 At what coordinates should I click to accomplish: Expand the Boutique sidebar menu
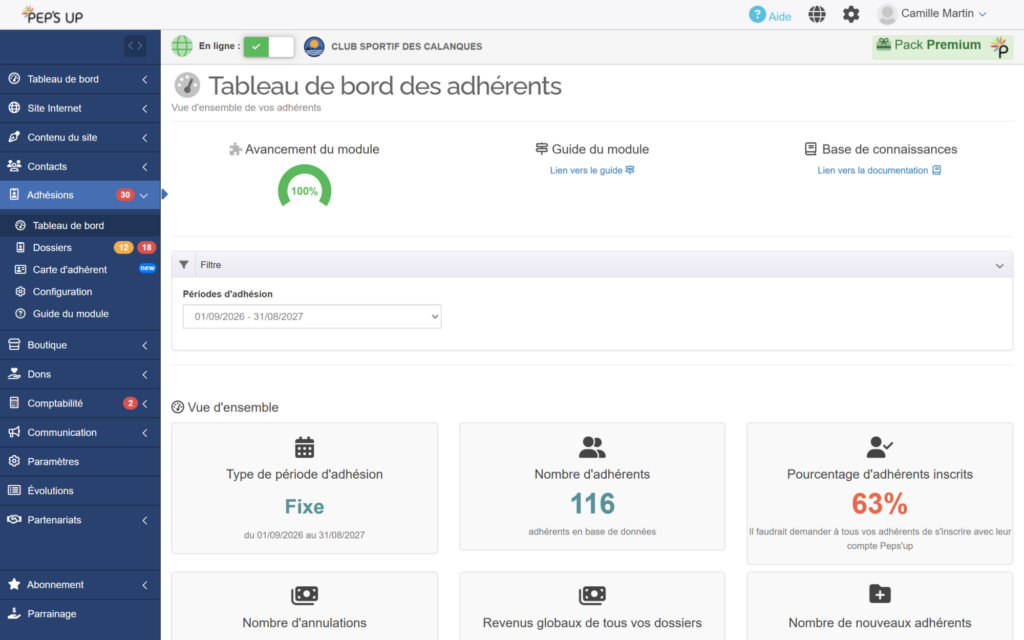click(80, 345)
